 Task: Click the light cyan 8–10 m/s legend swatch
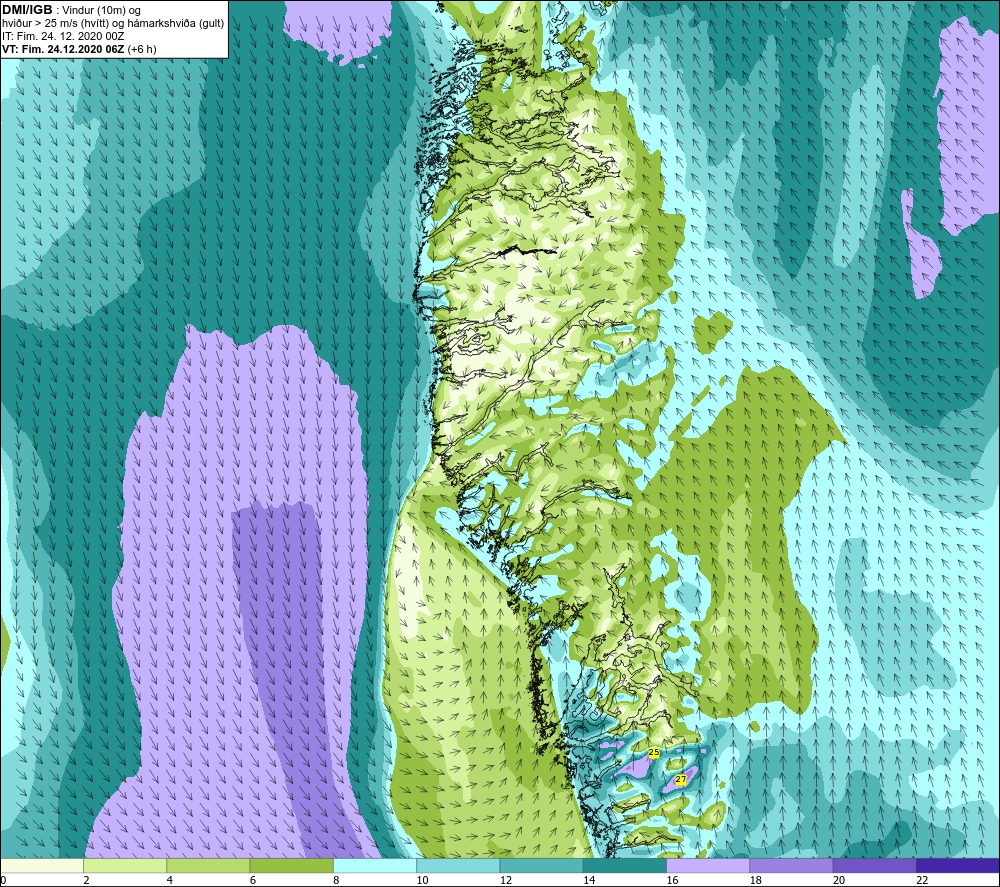point(375,865)
